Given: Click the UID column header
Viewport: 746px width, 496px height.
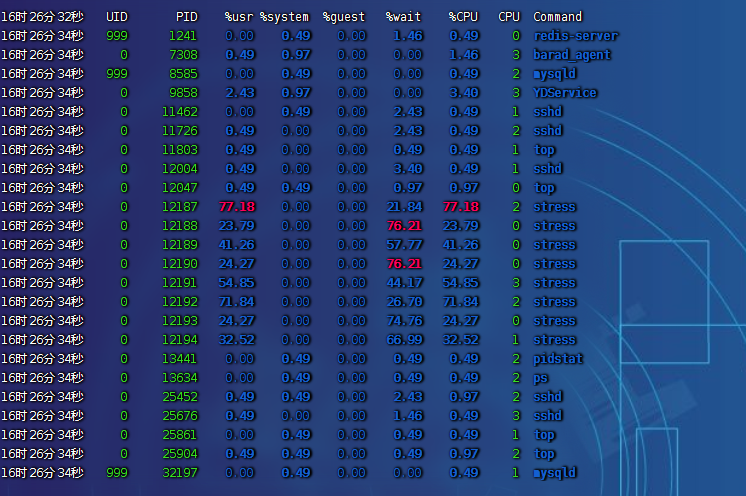Looking at the screenshot, I should (x=117, y=17).
